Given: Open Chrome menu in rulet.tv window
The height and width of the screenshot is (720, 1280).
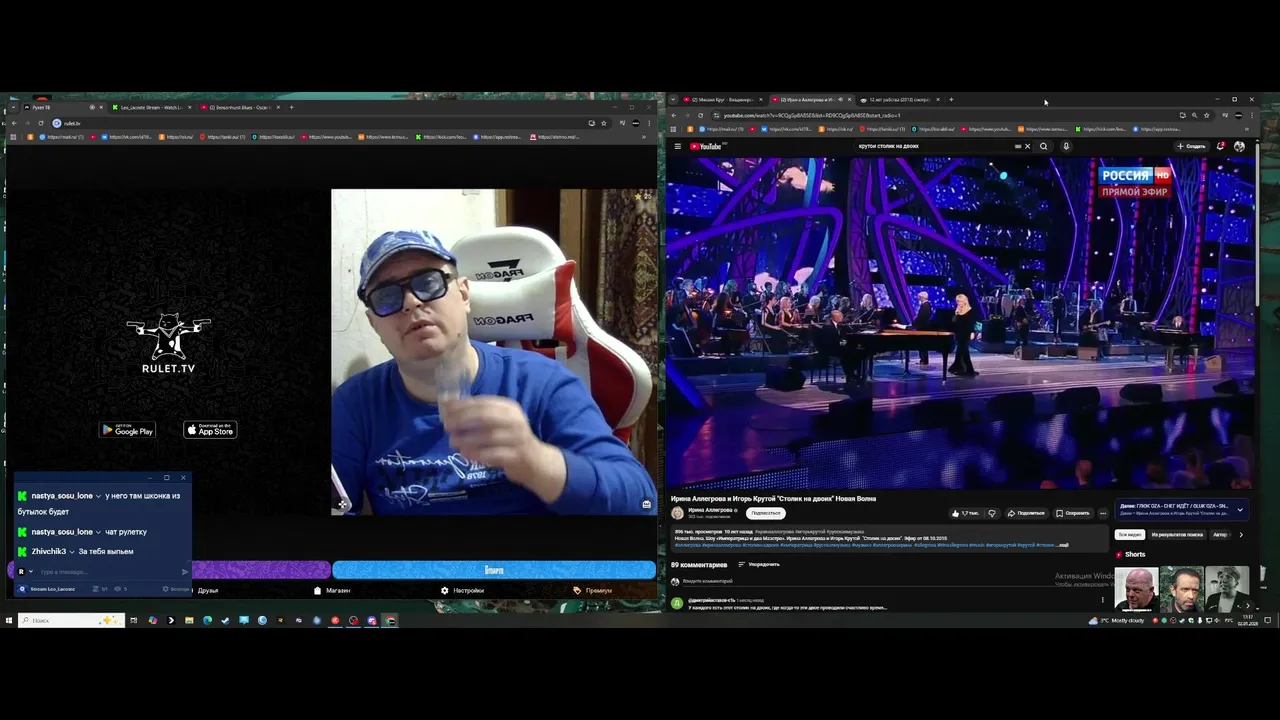Looking at the screenshot, I should [x=648, y=123].
